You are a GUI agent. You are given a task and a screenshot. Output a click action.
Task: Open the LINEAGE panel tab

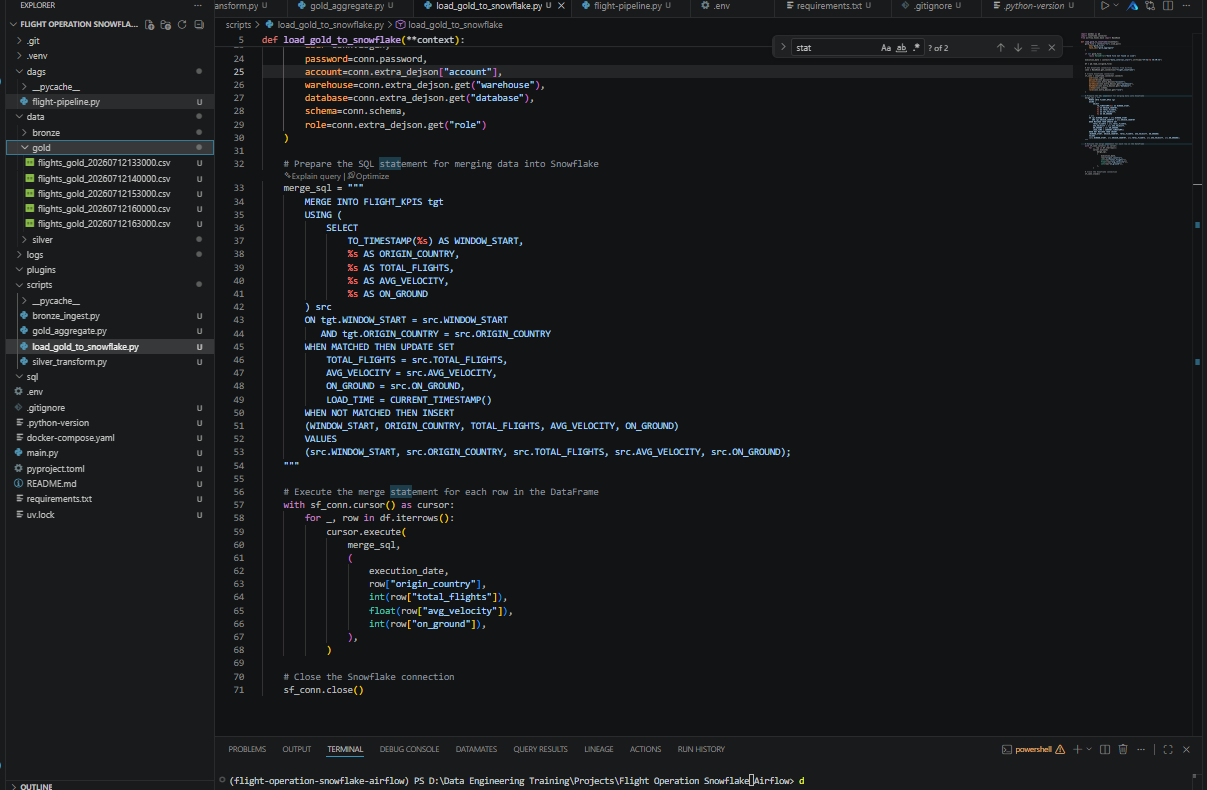click(x=599, y=749)
